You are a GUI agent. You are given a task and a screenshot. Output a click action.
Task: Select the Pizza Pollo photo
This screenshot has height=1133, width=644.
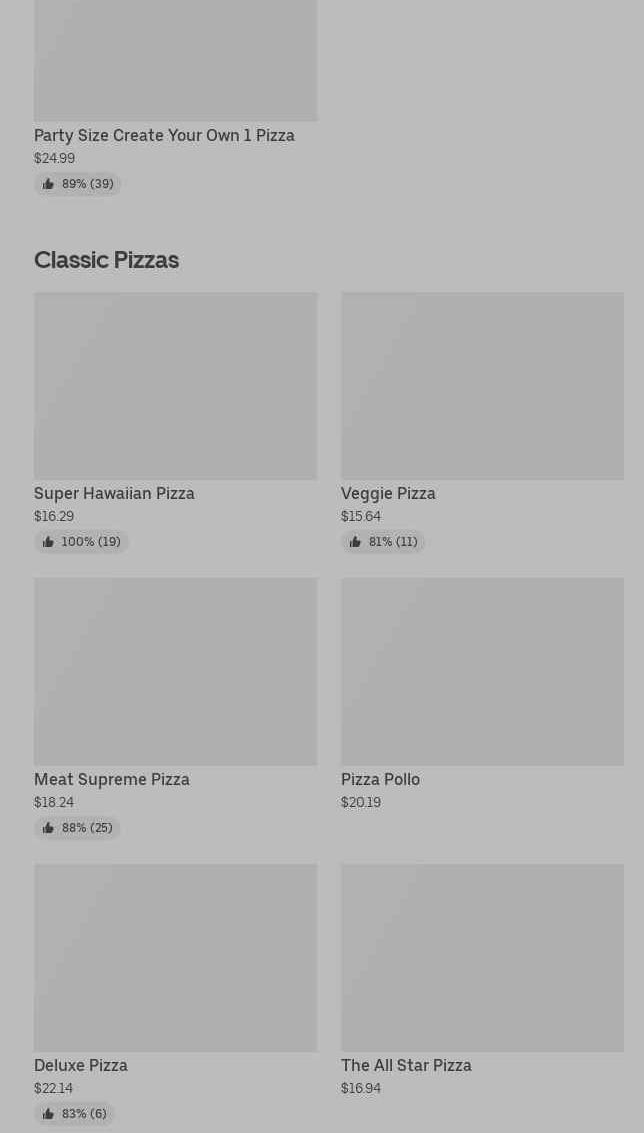coord(482,671)
